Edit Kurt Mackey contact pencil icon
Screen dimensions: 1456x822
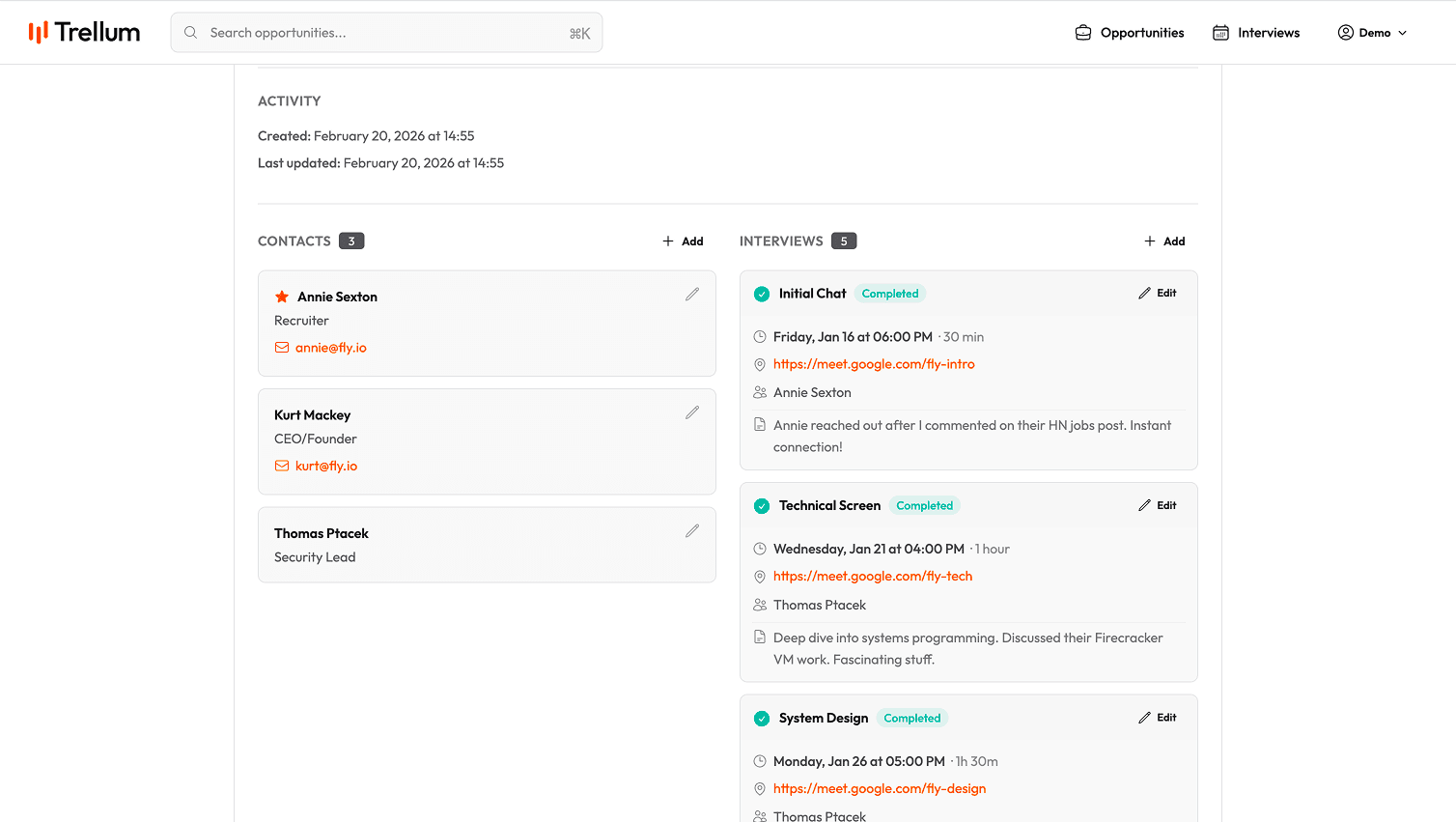pyautogui.click(x=692, y=412)
